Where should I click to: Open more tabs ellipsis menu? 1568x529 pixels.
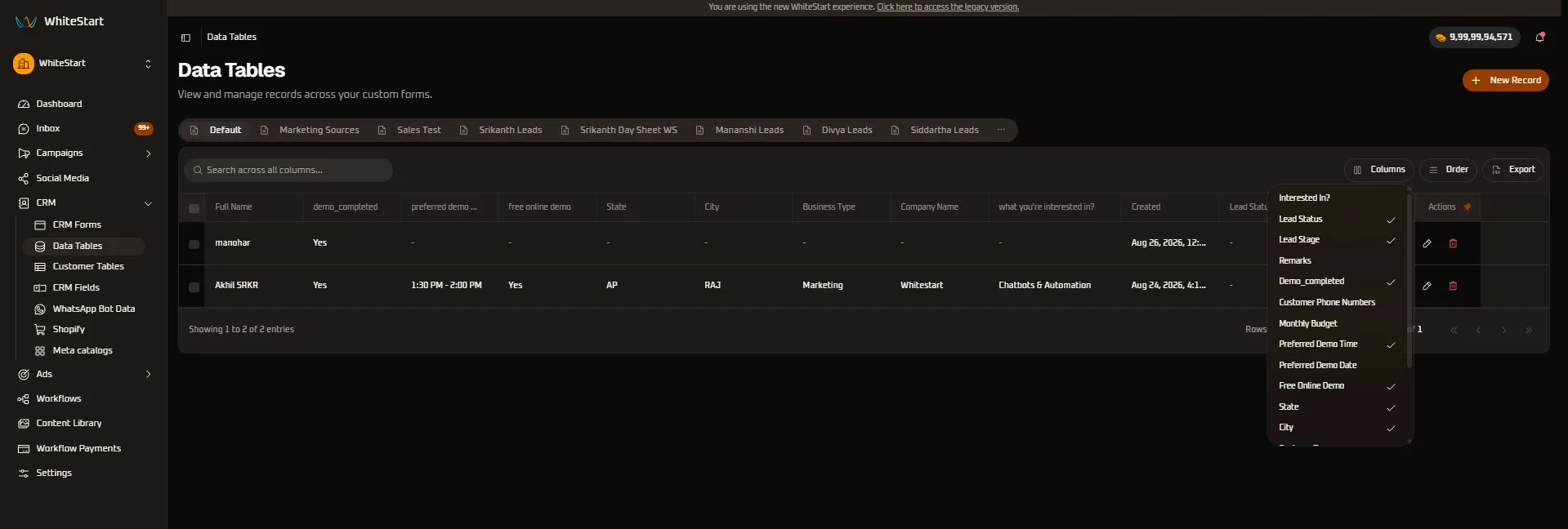coord(1001,130)
